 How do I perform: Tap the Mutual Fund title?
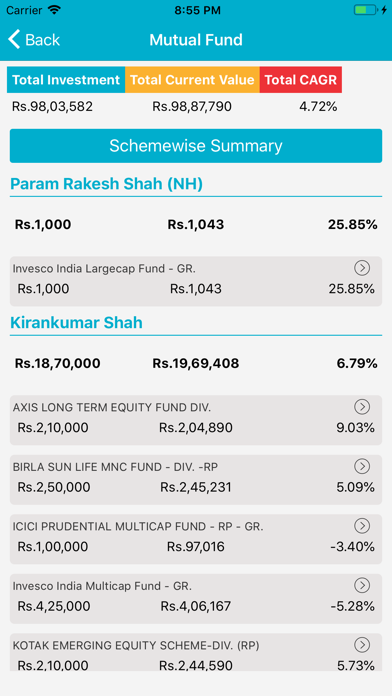click(x=196, y=40)
